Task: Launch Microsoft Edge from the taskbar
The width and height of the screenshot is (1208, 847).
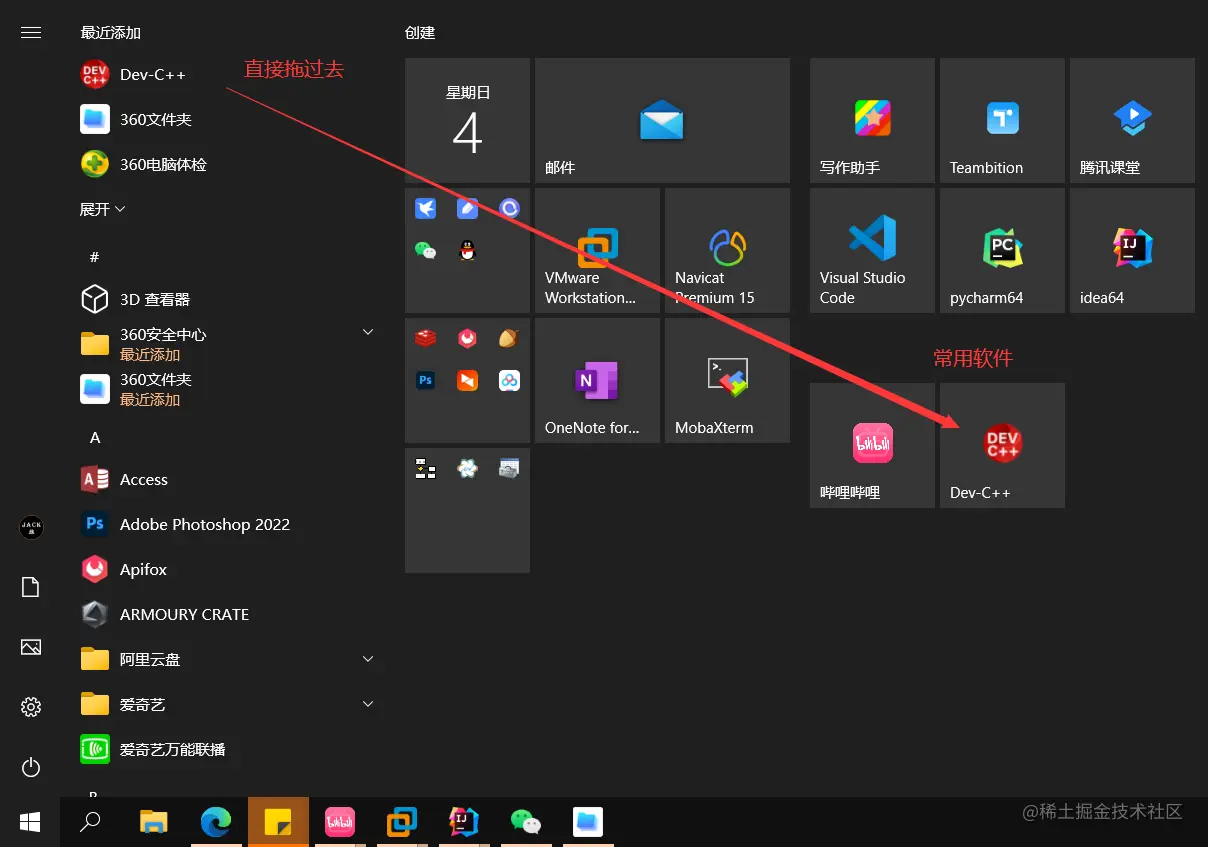Action: [215, 822]
